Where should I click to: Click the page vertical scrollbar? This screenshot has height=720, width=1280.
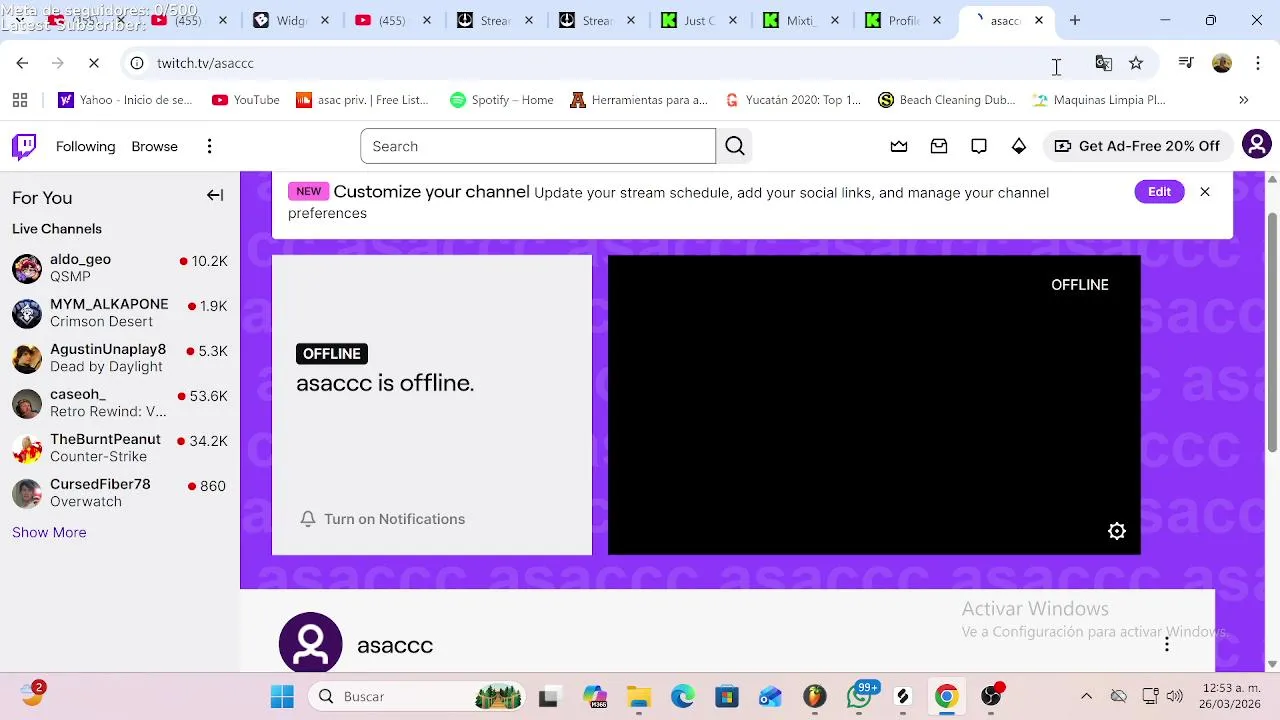(x=1272, y=330)
